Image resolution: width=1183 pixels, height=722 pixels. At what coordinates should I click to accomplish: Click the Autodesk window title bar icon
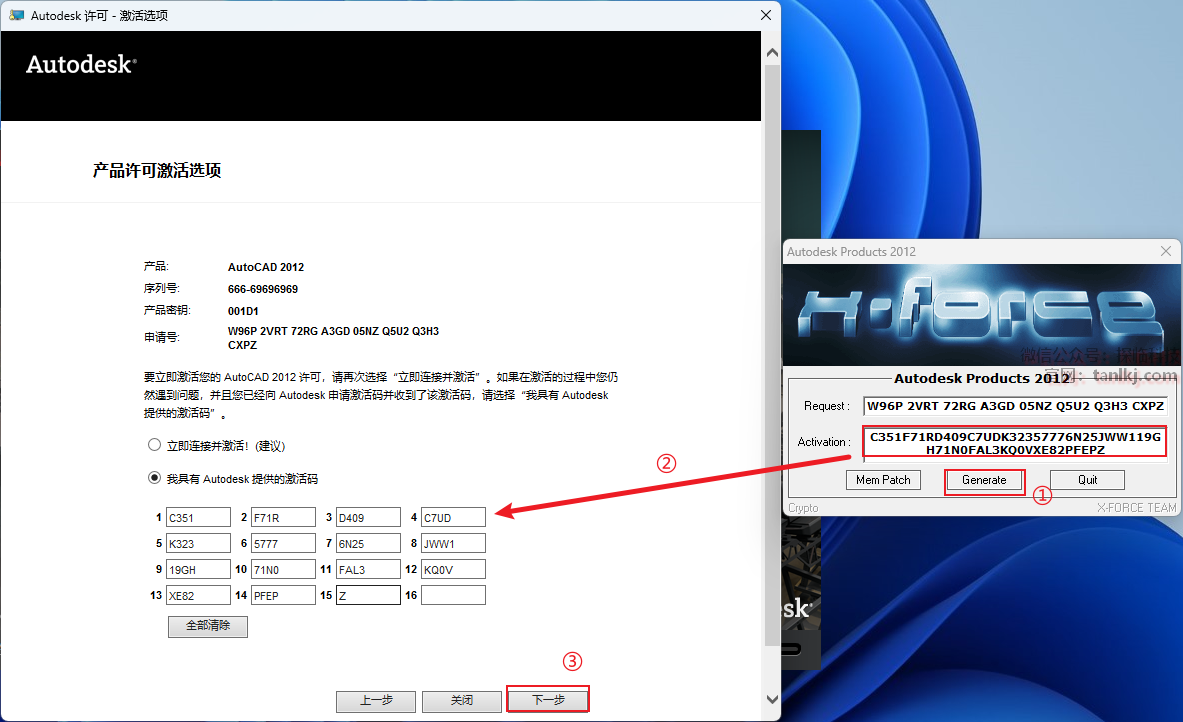click(x=17, y=15)
